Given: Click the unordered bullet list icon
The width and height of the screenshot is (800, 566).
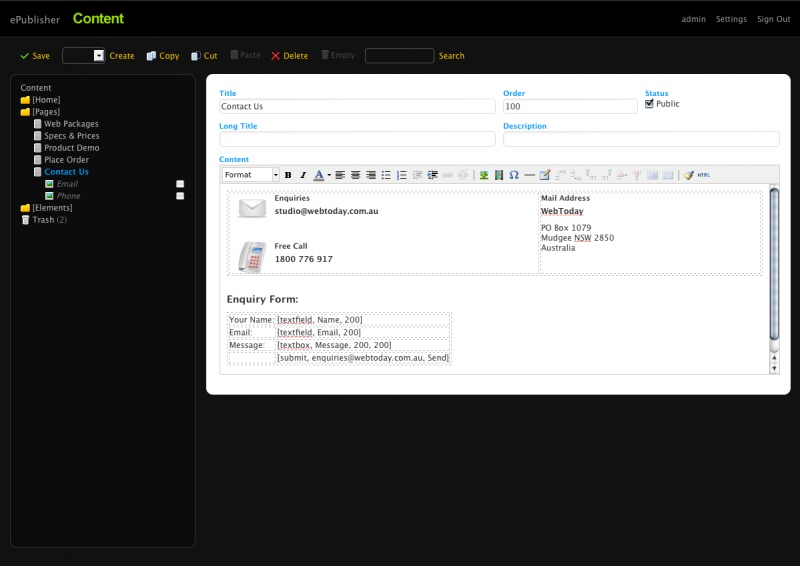Looking at the screenshot, I should pyautogui.click(x=386, y=175).
